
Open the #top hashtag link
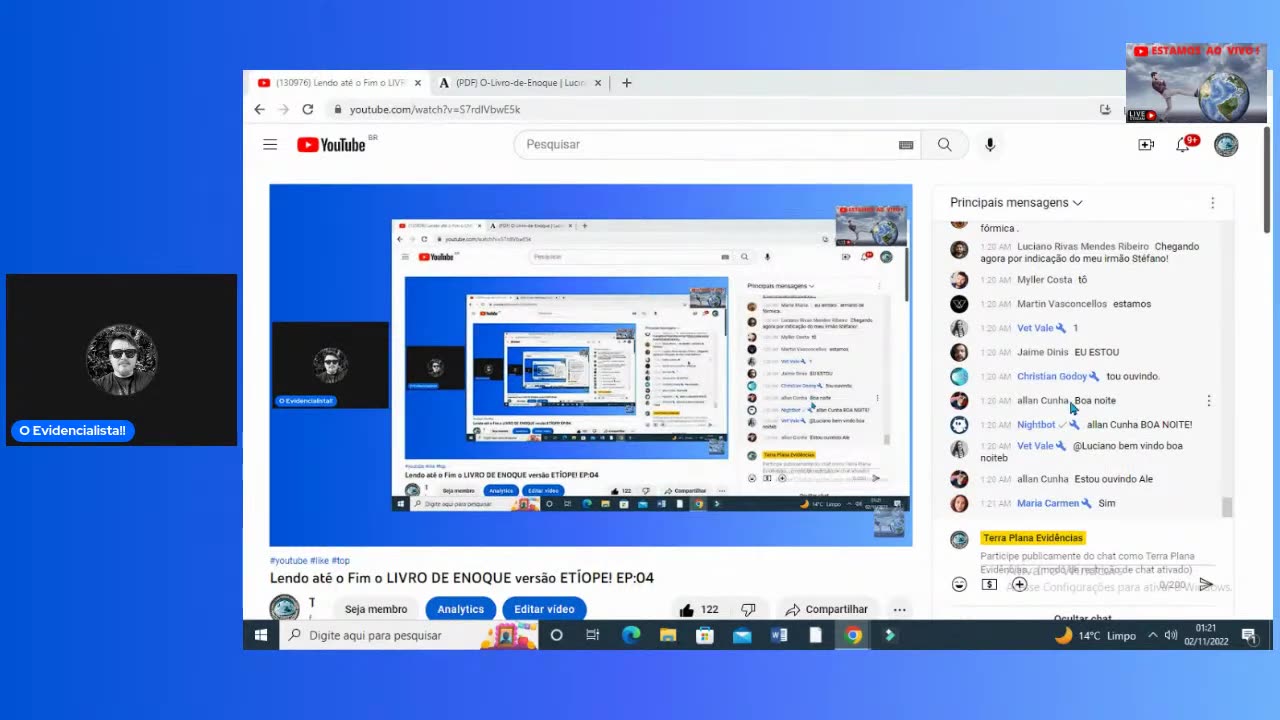coord(341,561)
